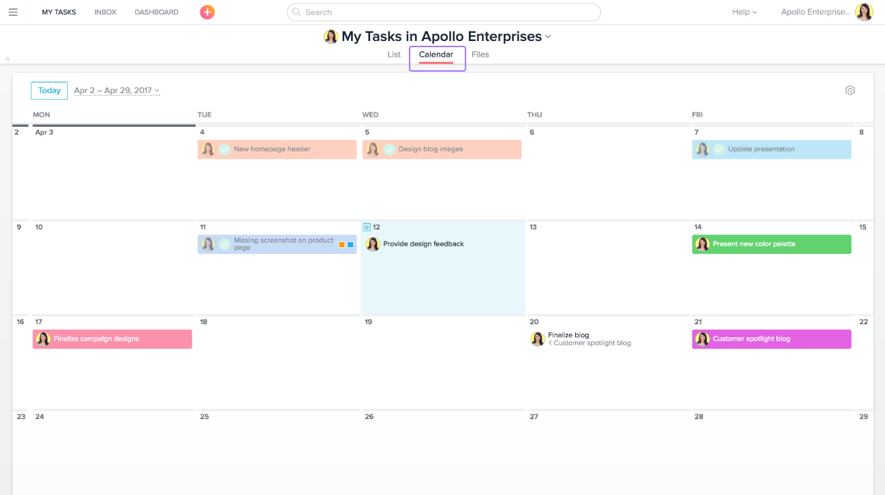
Task: Open the hamburger sidebar menu
Action: pos(13,12)
